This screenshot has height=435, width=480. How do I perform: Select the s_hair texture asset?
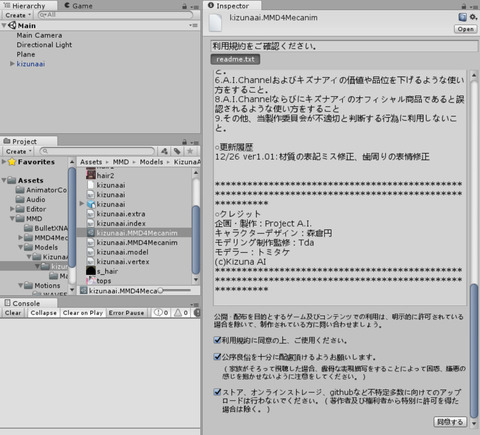click(x=102, y=271)
